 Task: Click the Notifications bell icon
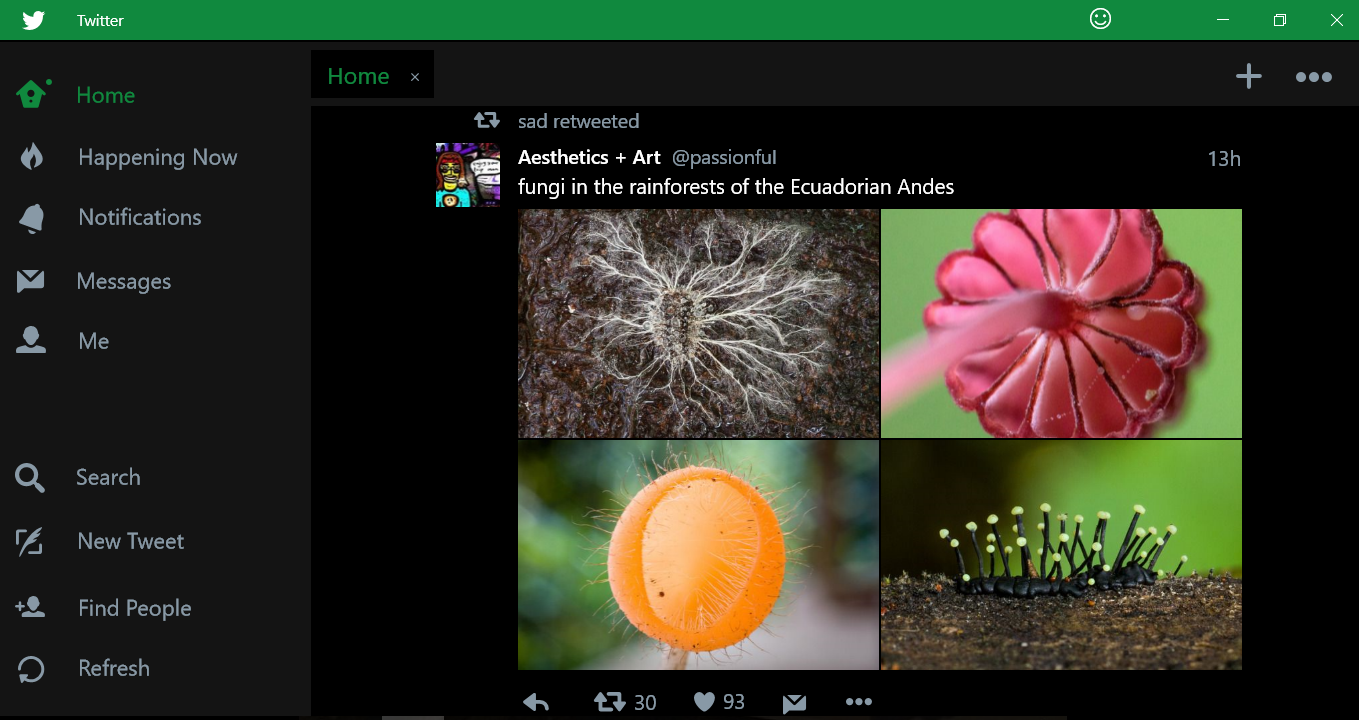click(32, 218)
